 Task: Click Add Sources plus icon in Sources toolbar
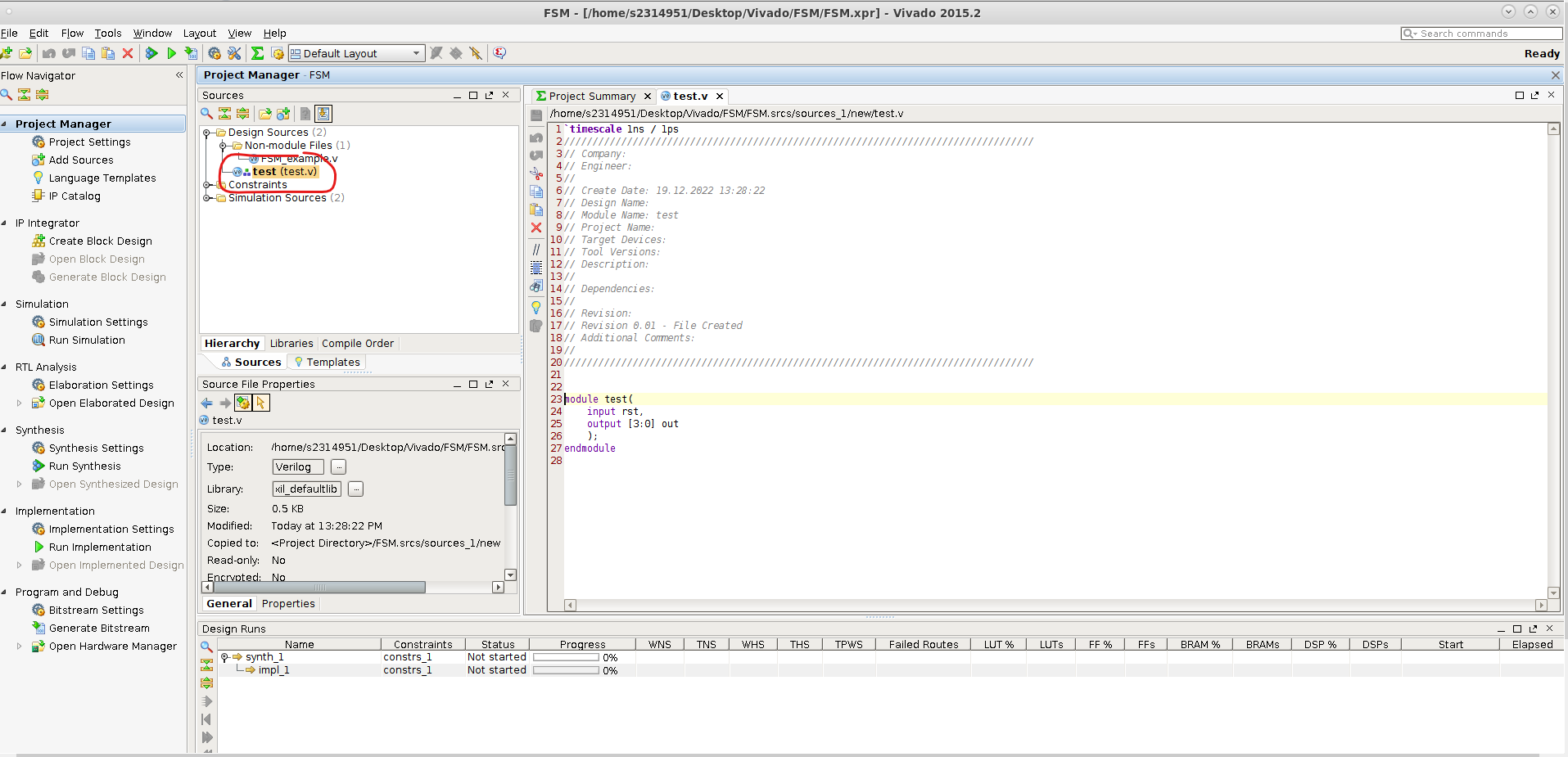283,114
